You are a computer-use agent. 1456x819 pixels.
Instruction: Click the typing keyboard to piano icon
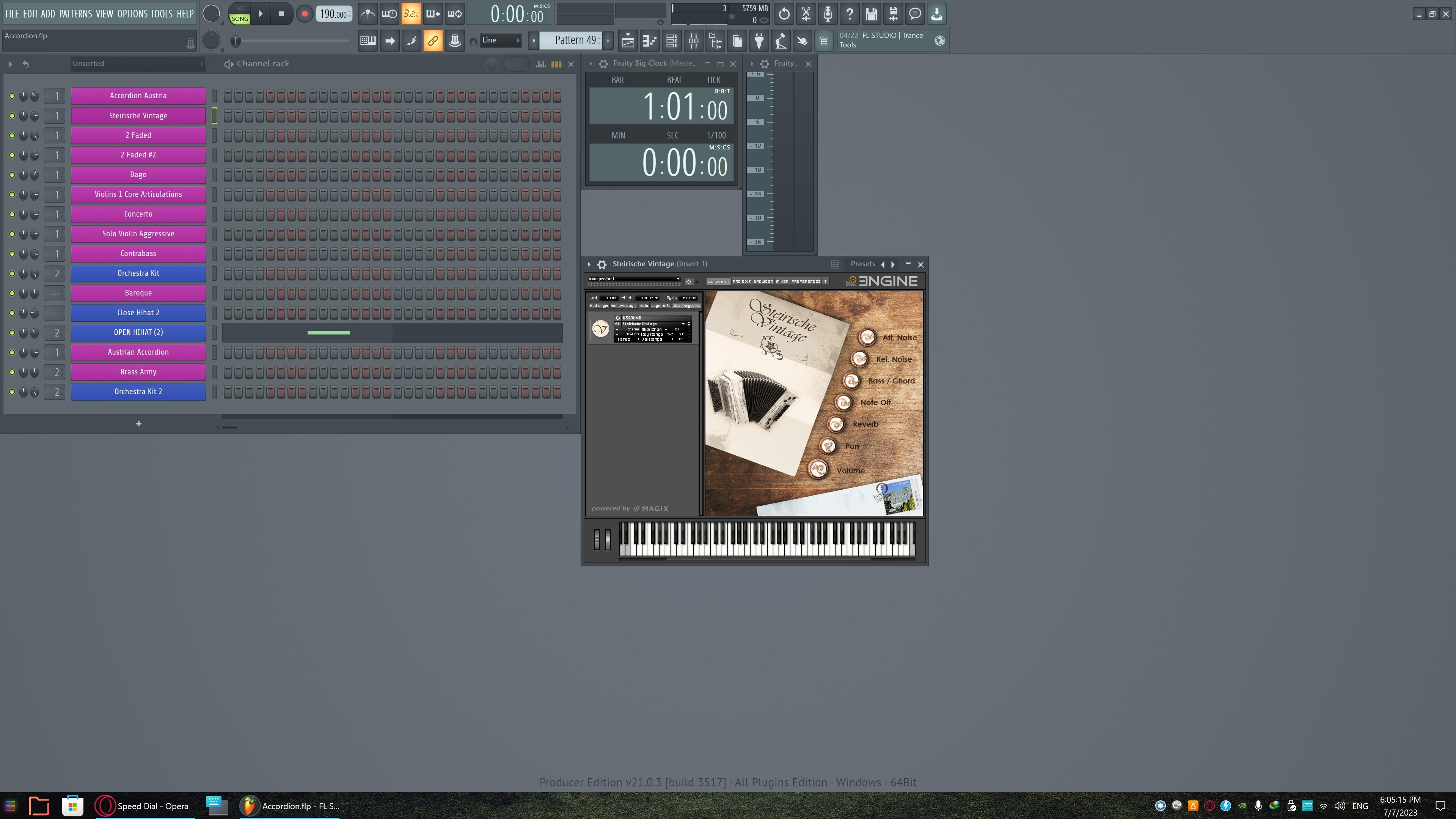coord(368,40)
